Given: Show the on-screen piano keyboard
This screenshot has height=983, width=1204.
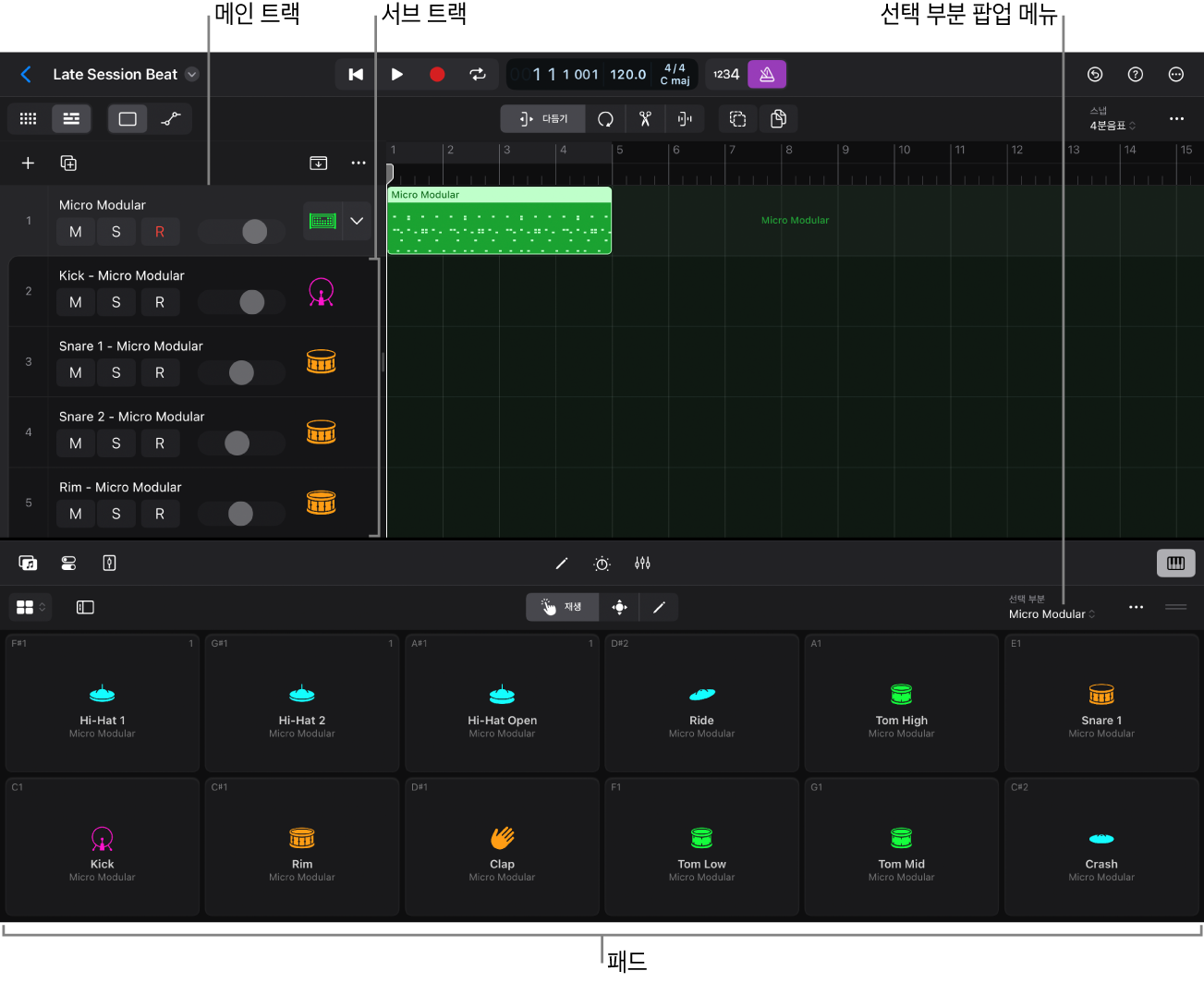Looking at the screenshot, I should 1175,563.
